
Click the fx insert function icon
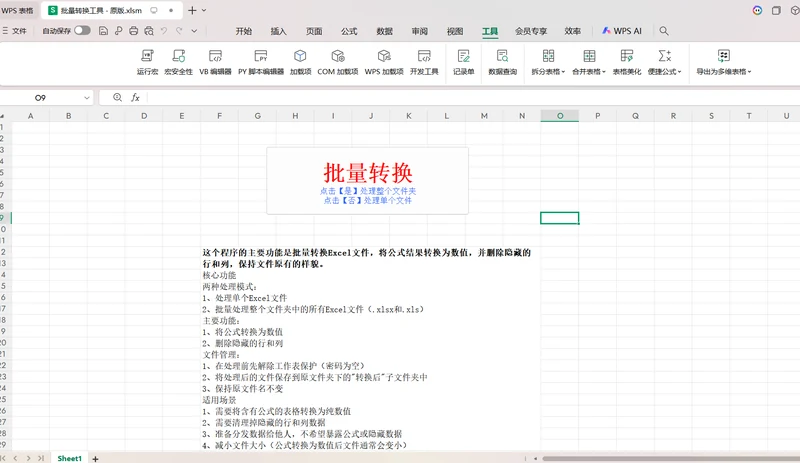pos(135,97)
